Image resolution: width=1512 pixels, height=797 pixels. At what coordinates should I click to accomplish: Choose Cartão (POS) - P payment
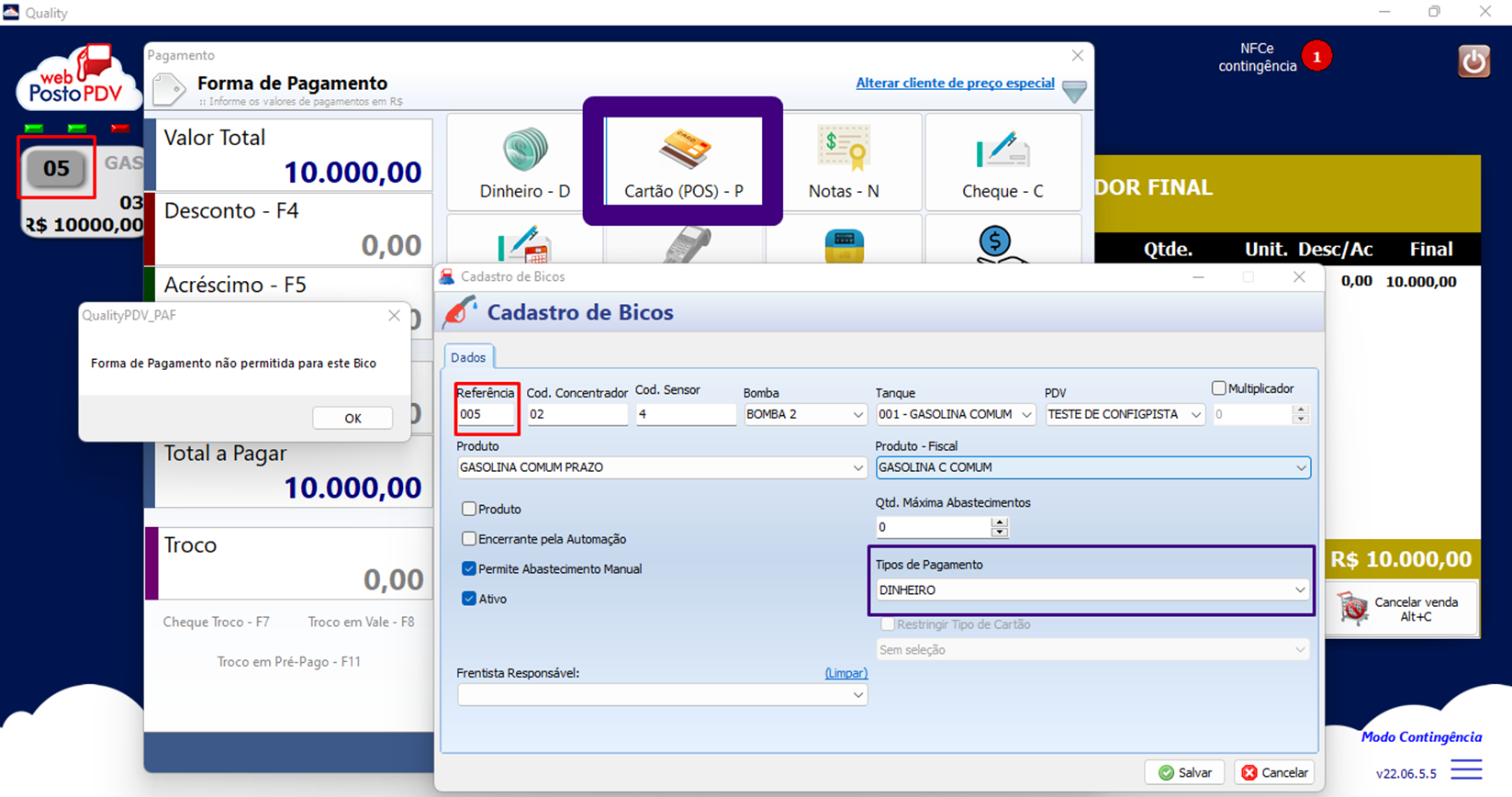[683, 163]
